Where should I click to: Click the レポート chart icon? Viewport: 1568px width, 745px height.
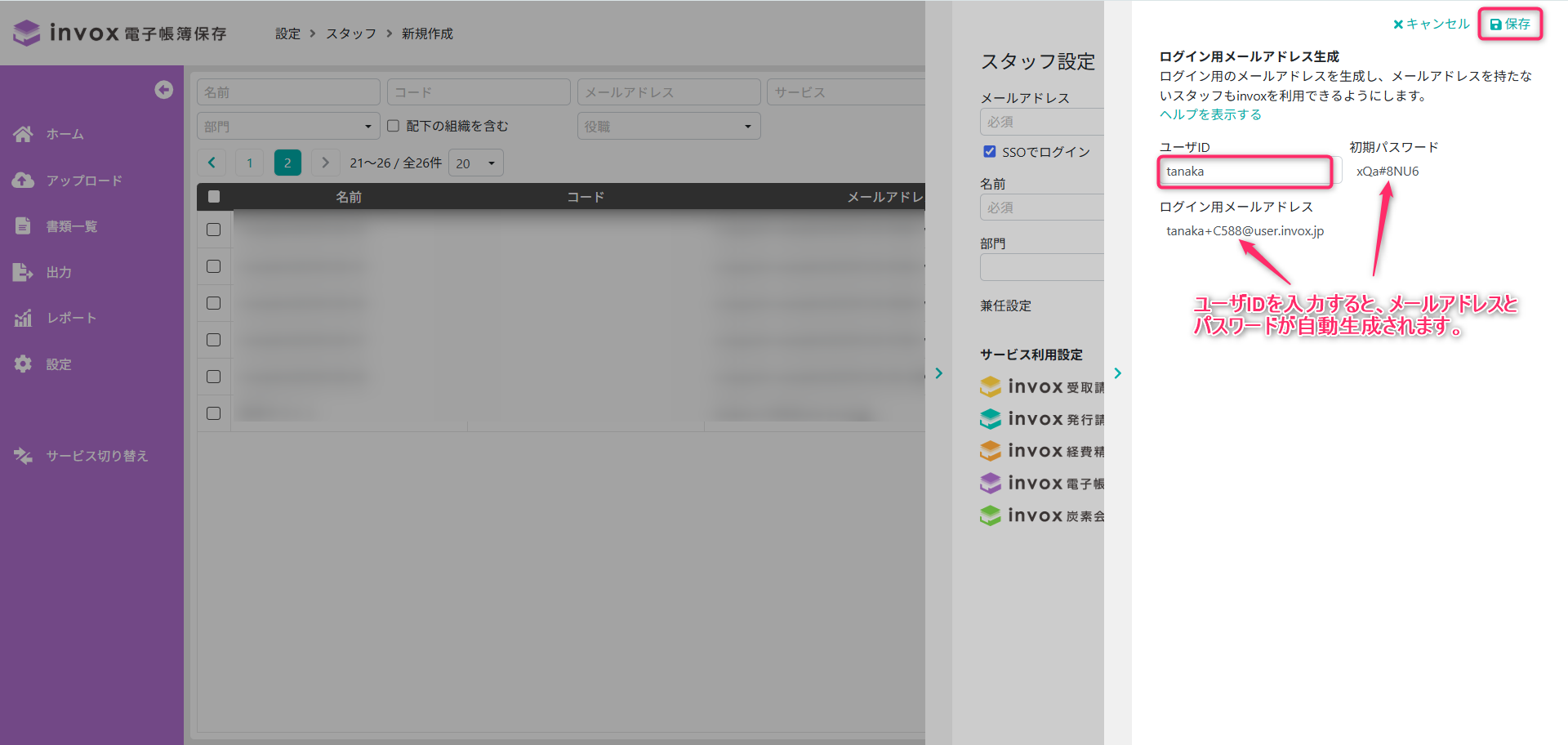click(x=23, y=318)
